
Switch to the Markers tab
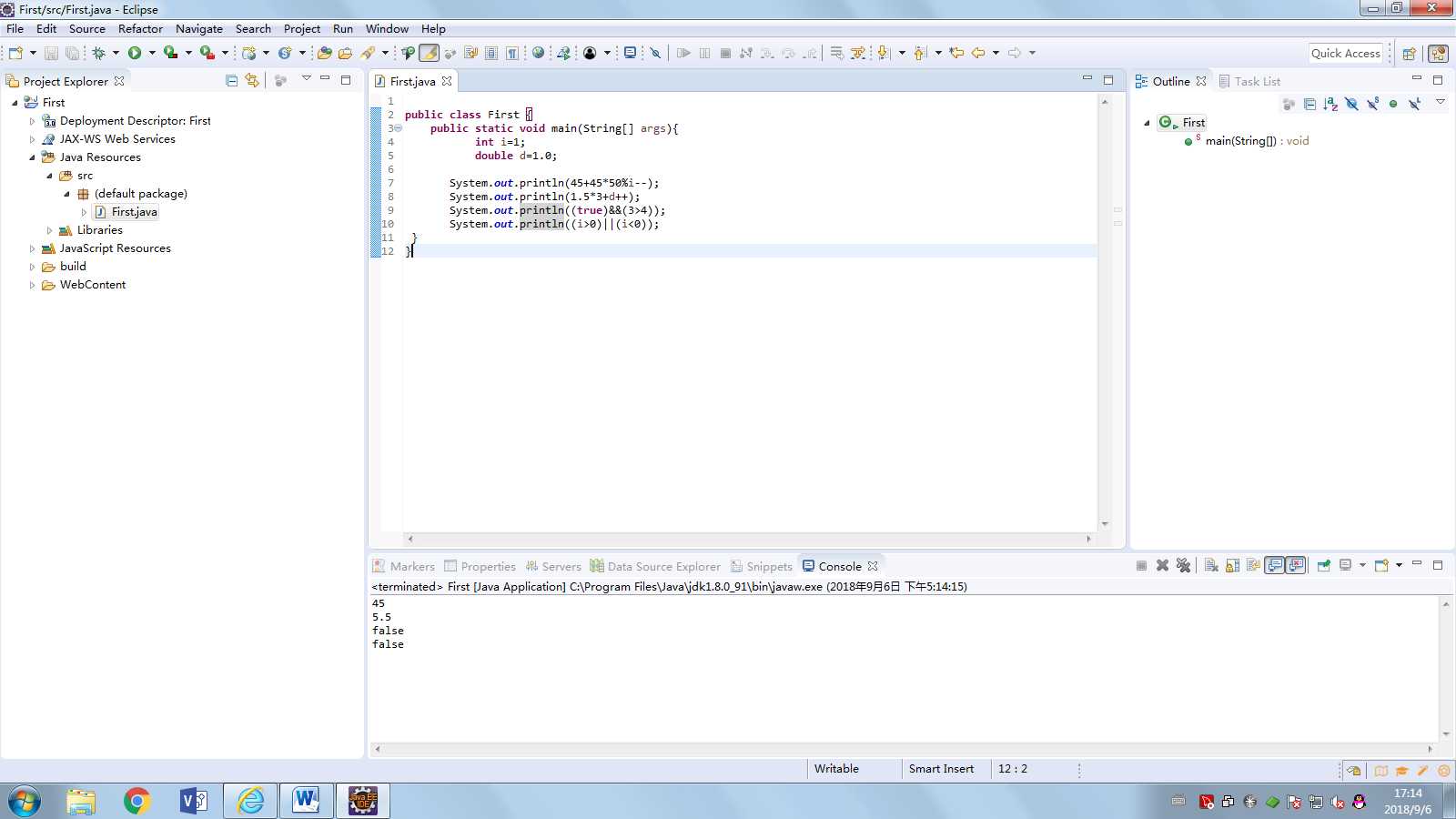403,566
